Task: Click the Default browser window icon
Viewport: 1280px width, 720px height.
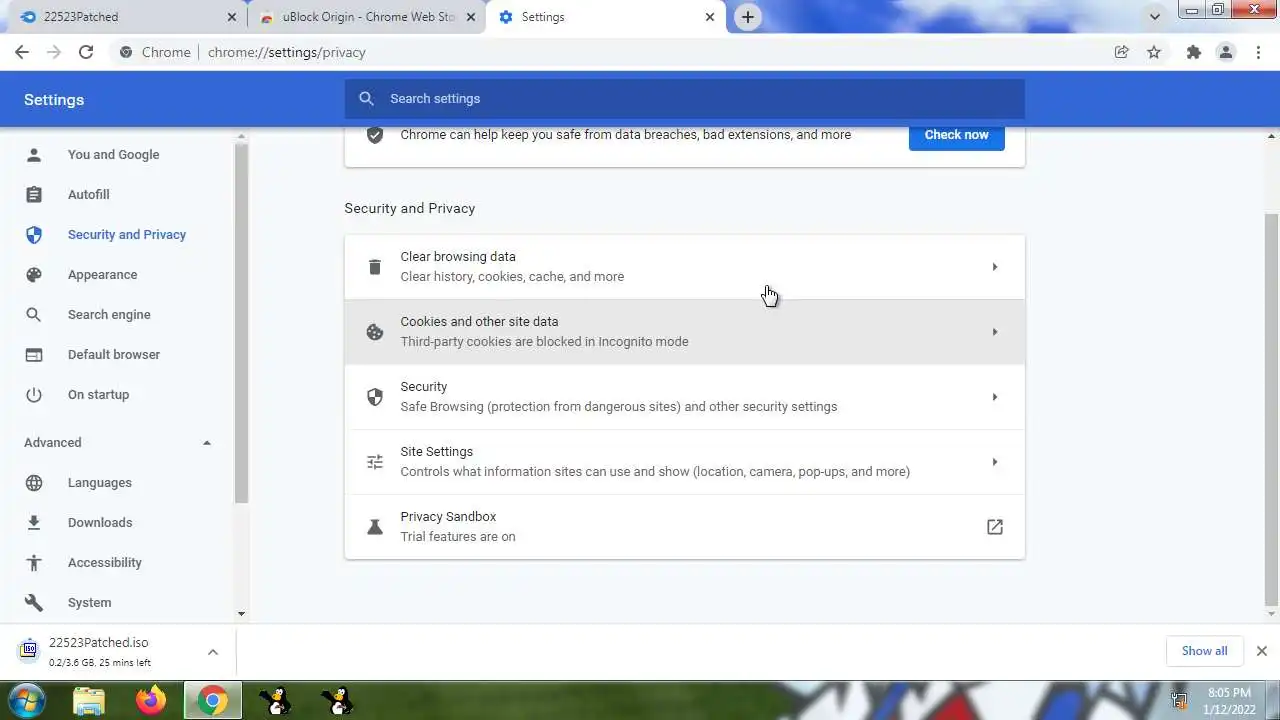Action: point(34,355)
